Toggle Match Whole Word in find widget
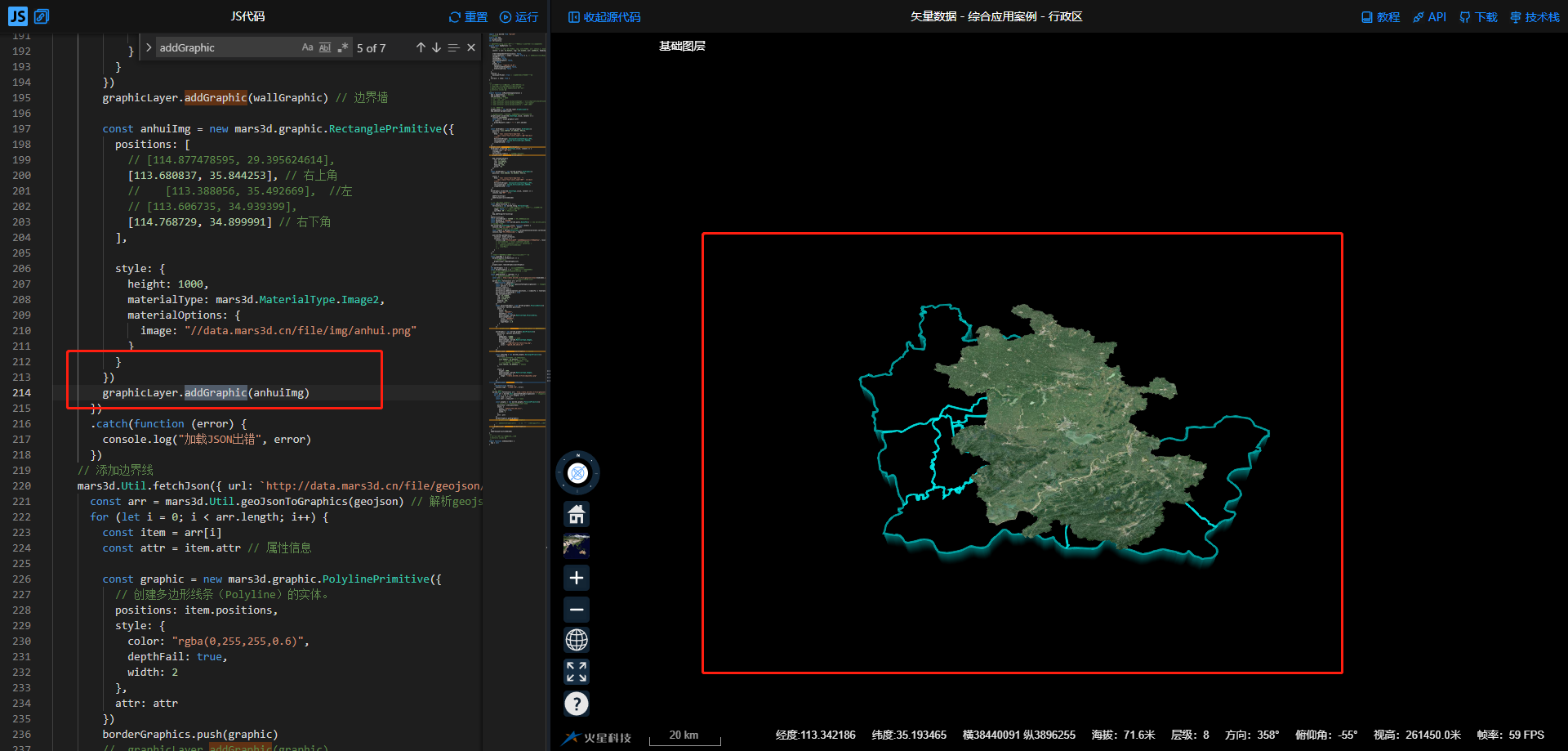Viewport: 1568px width, 751px height. pyautogui.click(x=325, y=47)
